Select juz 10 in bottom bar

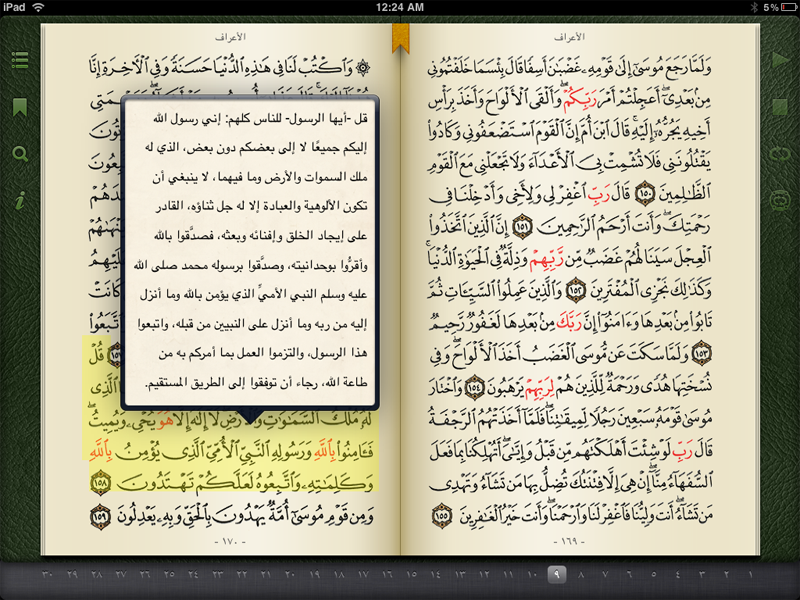coord(533,574)
